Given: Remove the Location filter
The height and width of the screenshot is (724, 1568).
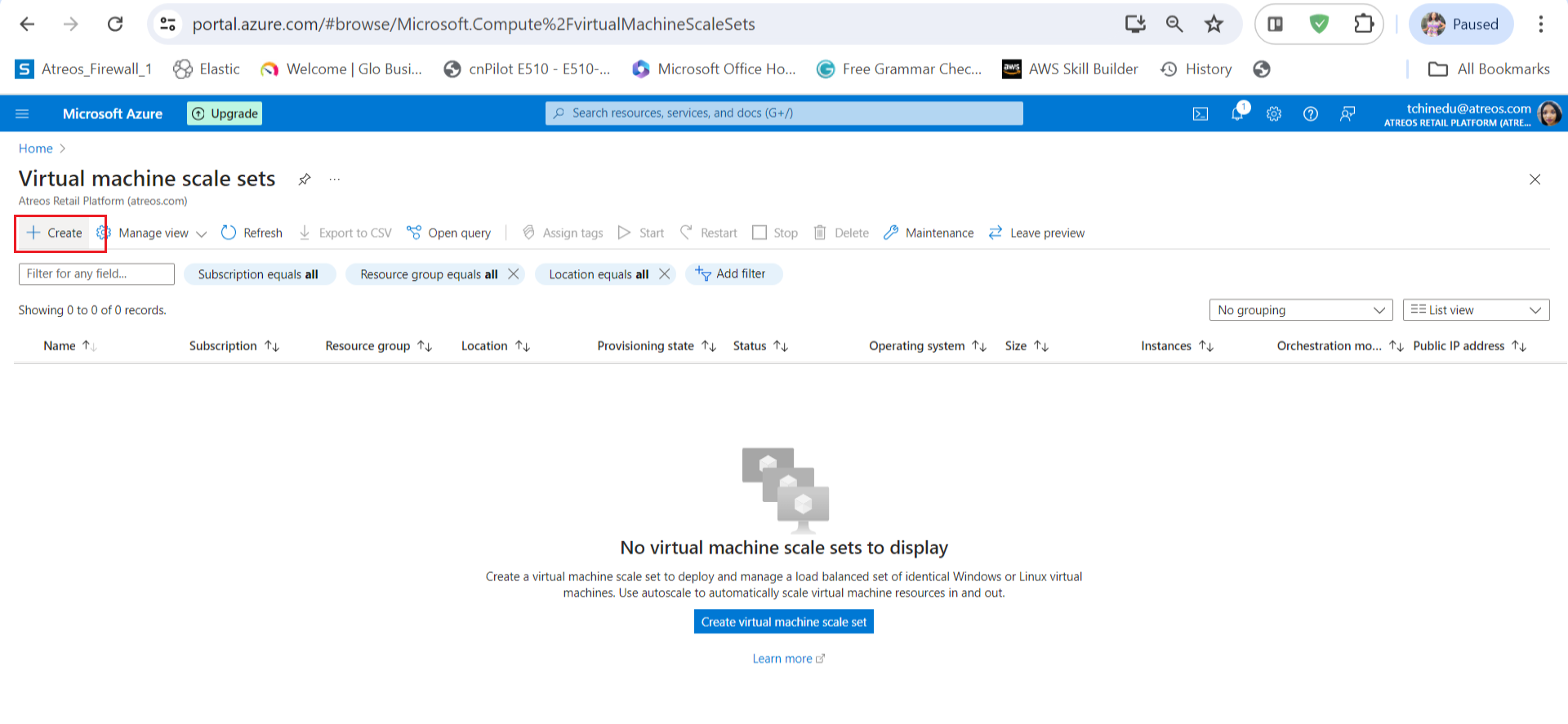Looking at the screenshot, I should (x=665, y=274).
